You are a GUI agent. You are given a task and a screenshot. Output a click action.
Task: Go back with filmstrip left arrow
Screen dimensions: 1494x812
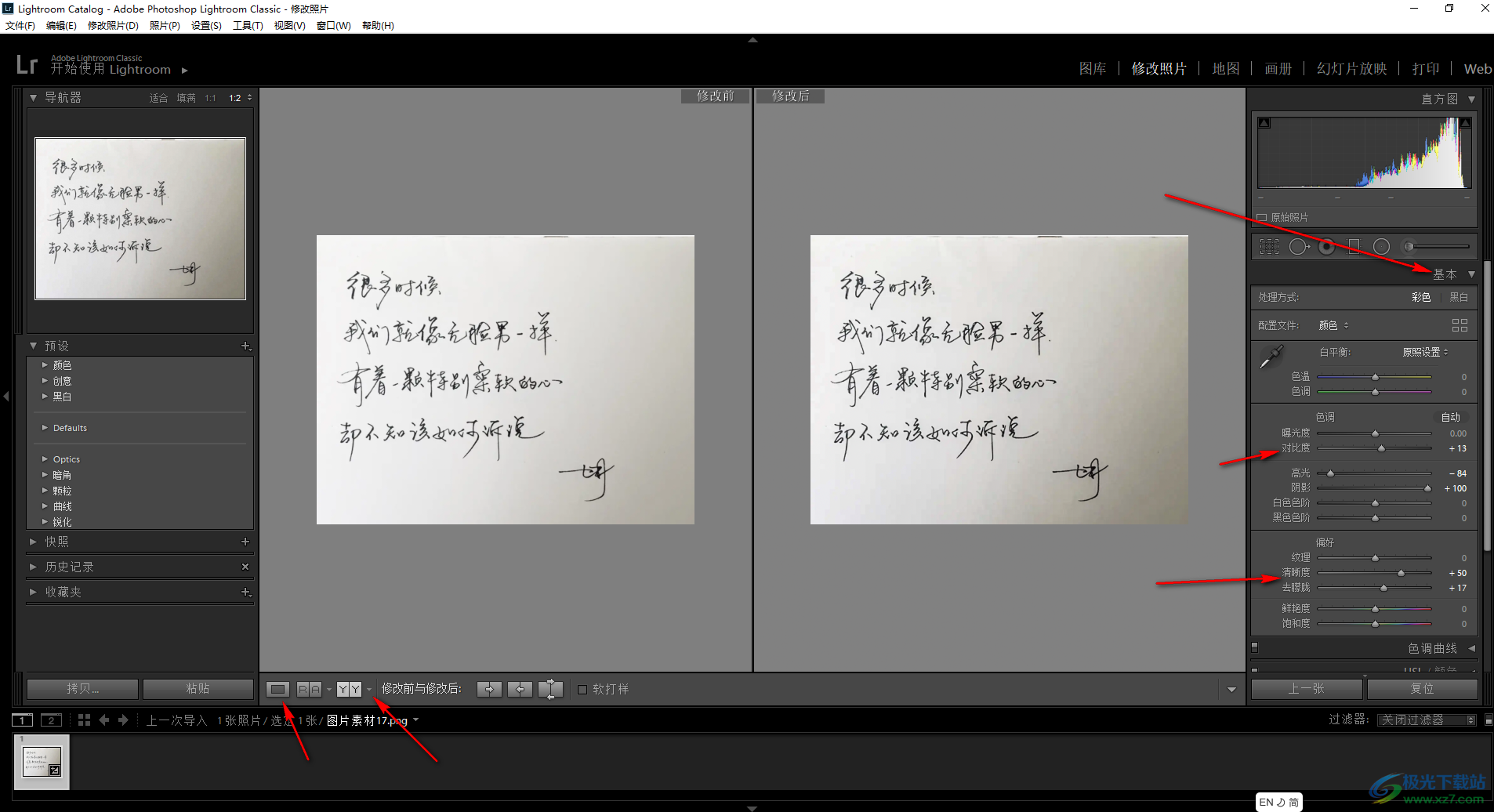pyautogui.click(x=103, y=720)
